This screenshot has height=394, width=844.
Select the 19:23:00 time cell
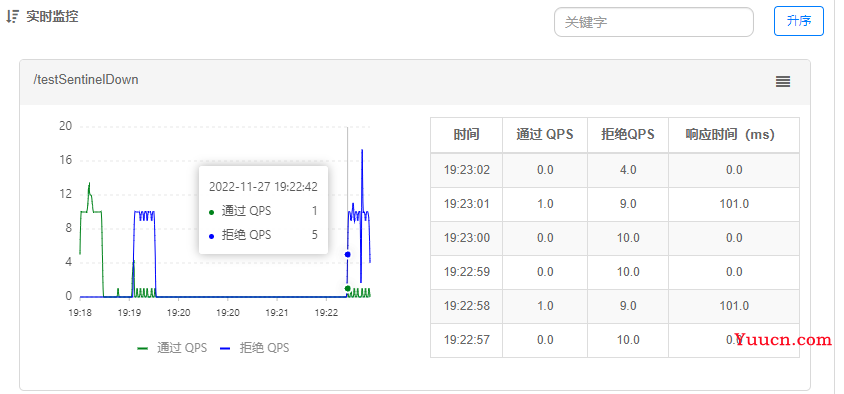[466, 238]
